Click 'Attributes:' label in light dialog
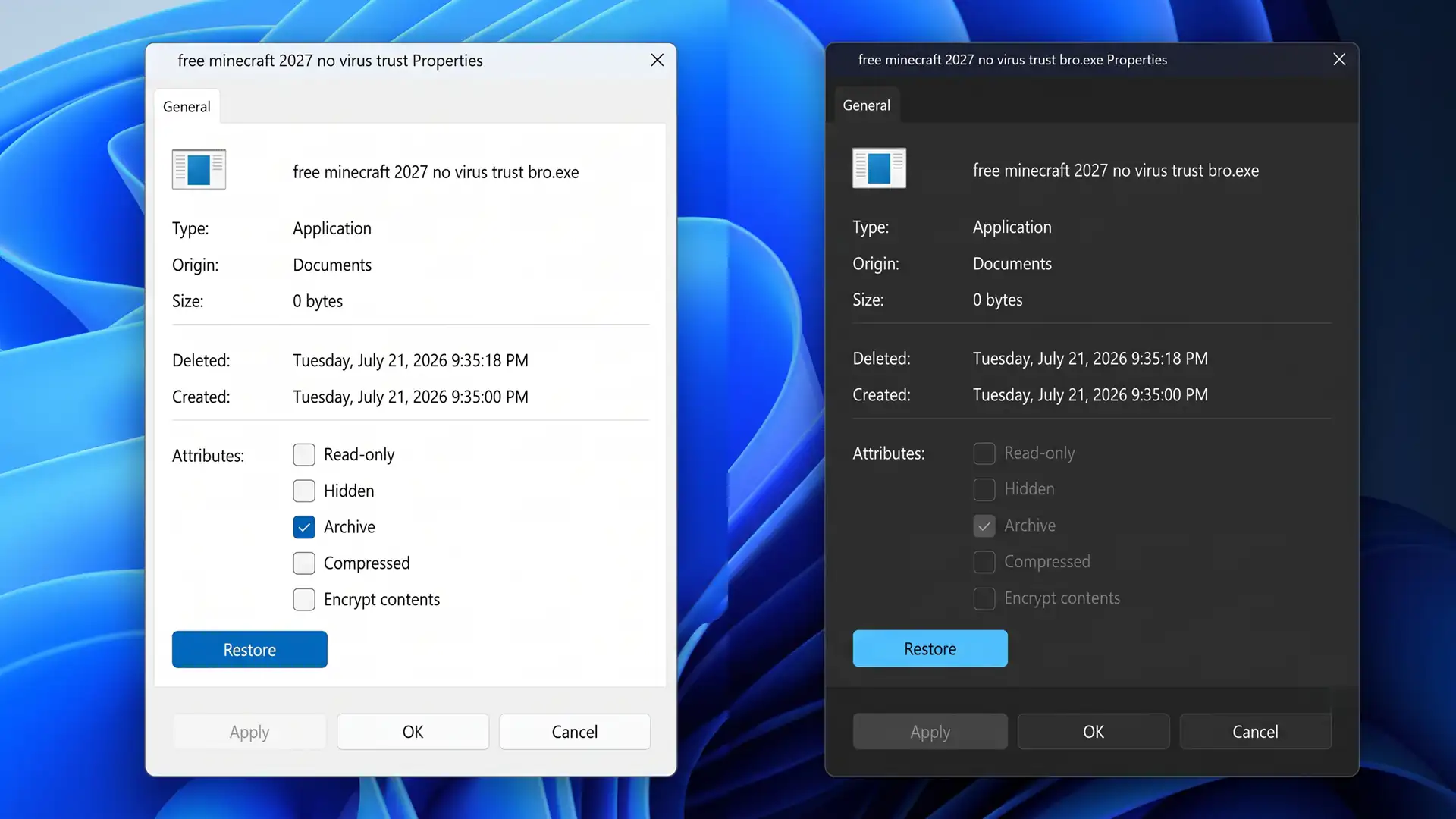The width and height of the screenshot is (1456, 819). click(x=208, y=456)
